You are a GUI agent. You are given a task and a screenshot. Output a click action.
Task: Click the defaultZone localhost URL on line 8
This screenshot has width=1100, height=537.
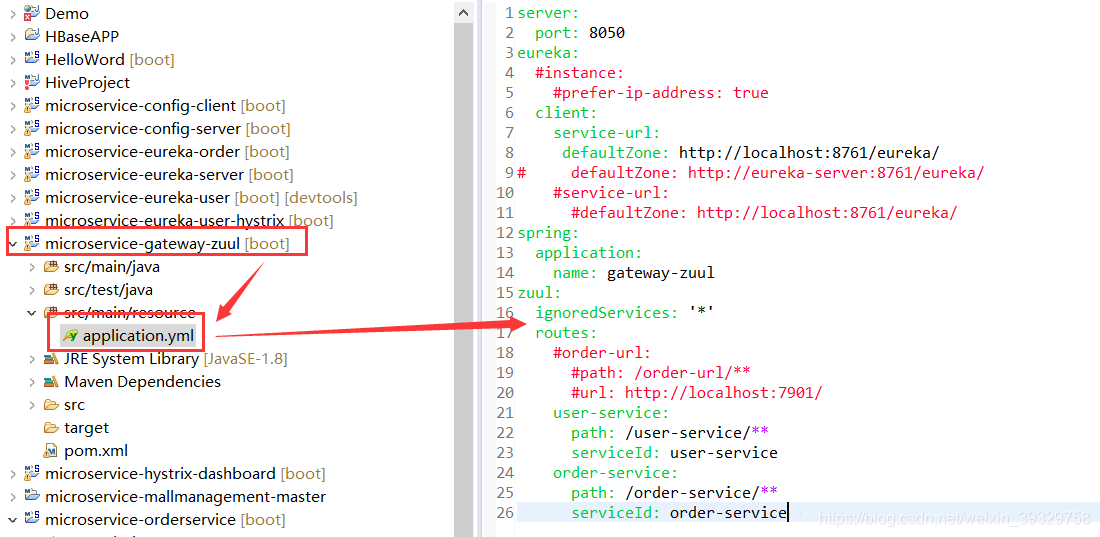coord(809,152)
